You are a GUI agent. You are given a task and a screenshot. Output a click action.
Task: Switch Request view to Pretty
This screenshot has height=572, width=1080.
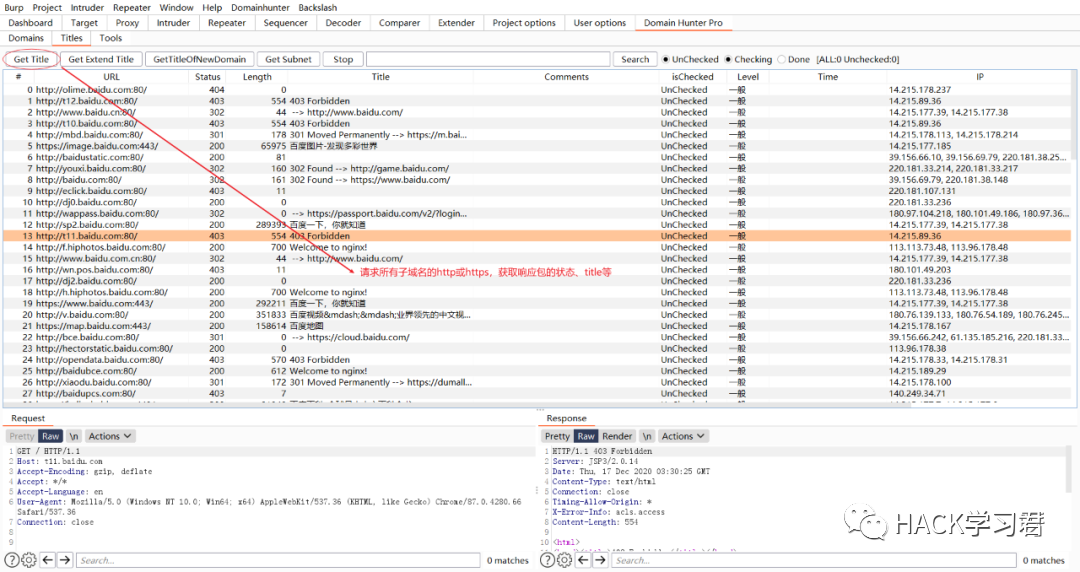point(22,436)
